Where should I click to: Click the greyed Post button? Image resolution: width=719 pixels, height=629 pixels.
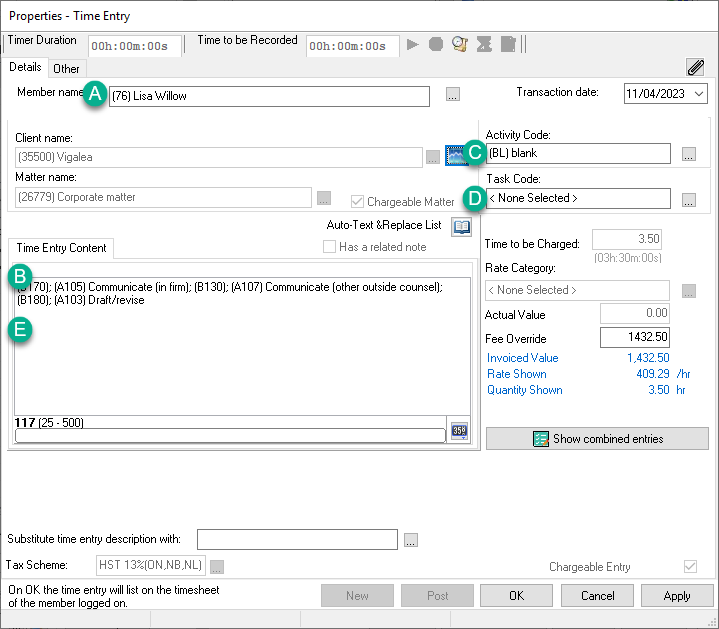tap(437, 596)
